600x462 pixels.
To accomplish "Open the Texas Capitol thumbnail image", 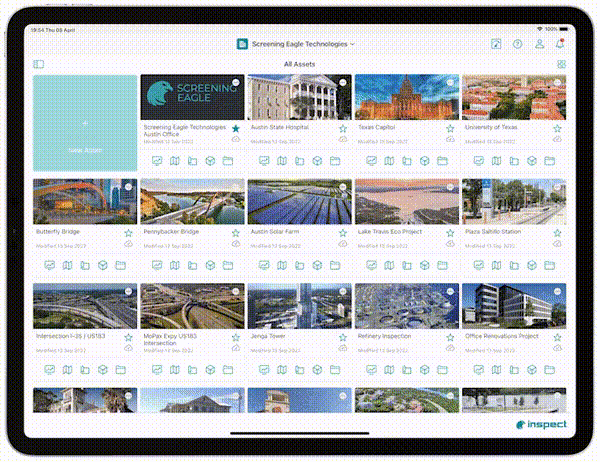I will click(407, 97).
